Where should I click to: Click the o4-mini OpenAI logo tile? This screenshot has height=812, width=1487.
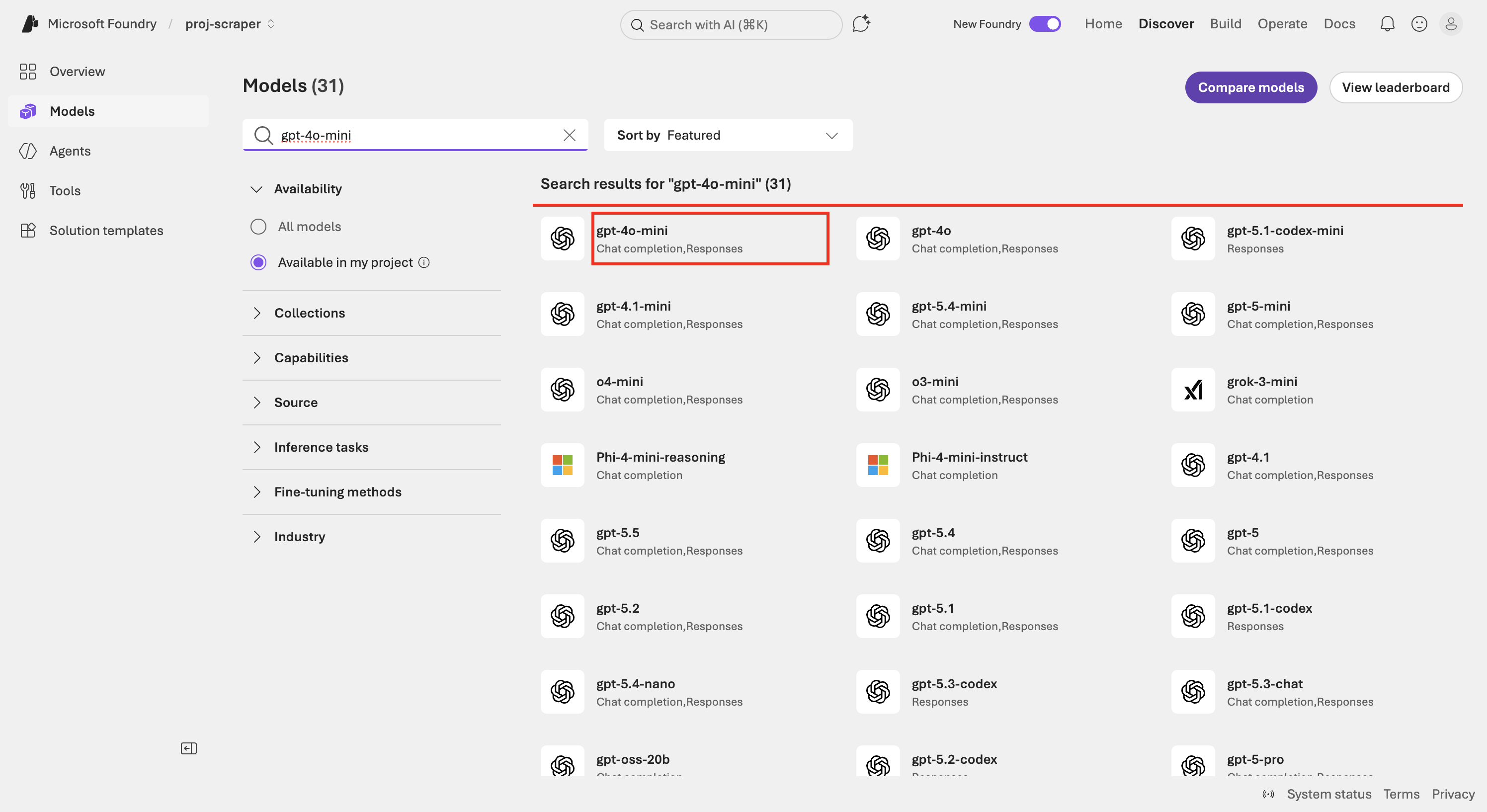point(562,390)
